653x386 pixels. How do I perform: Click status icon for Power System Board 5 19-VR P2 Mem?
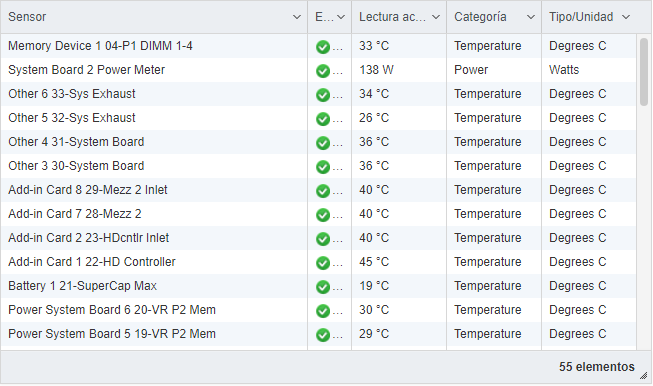(x=323, y=335)
